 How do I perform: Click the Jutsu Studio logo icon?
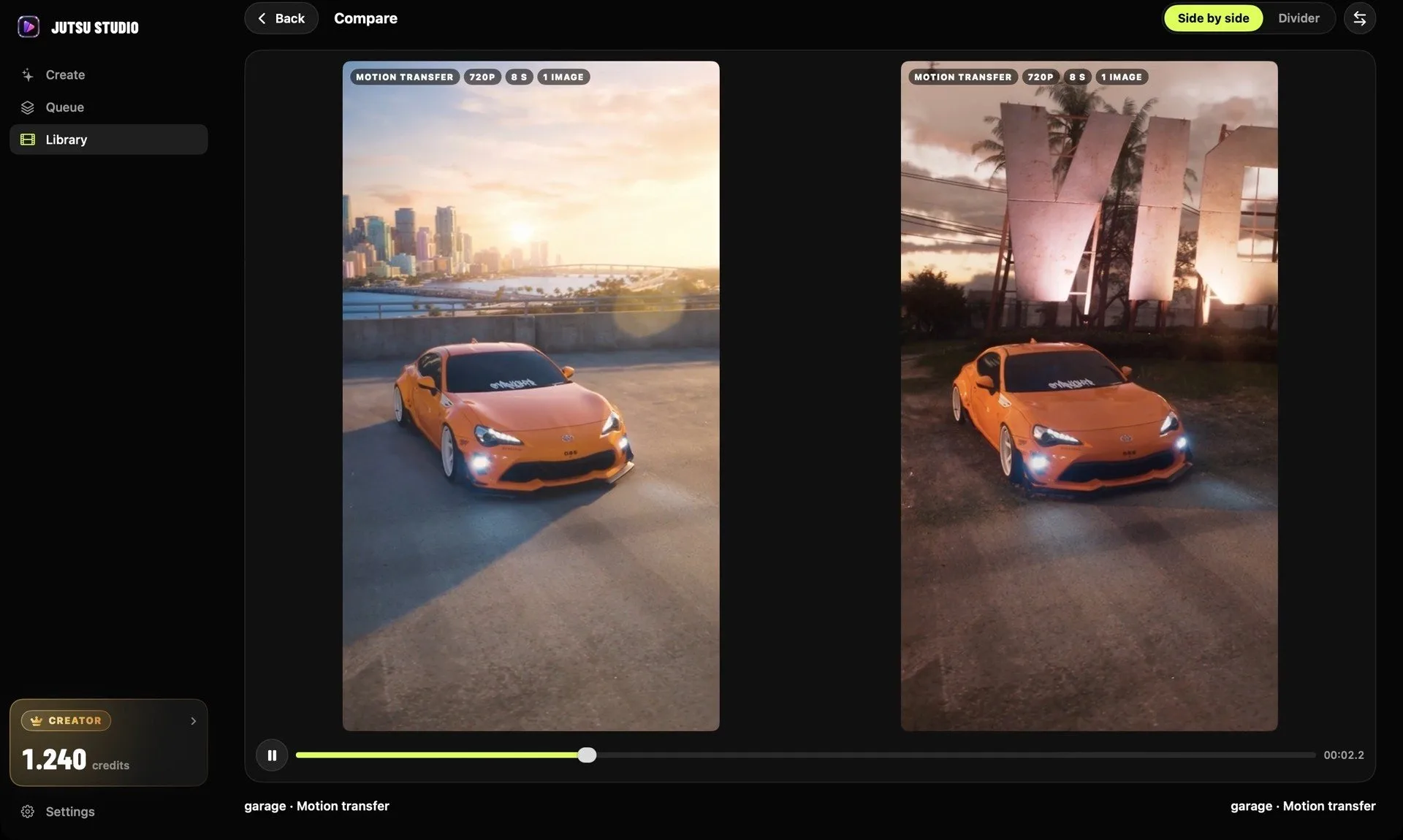click(28, 27)
